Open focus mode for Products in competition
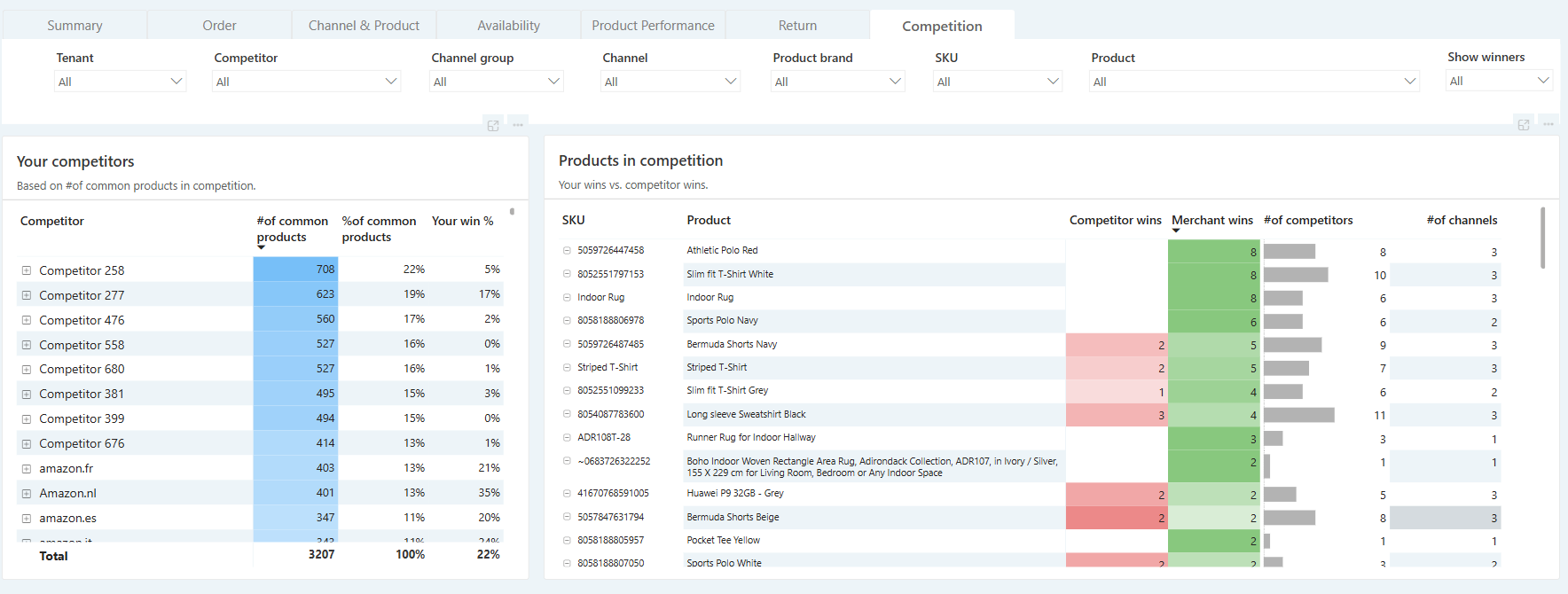Image resolution: width=1568 pixels, height=594 pixels. coord(1524,125)
